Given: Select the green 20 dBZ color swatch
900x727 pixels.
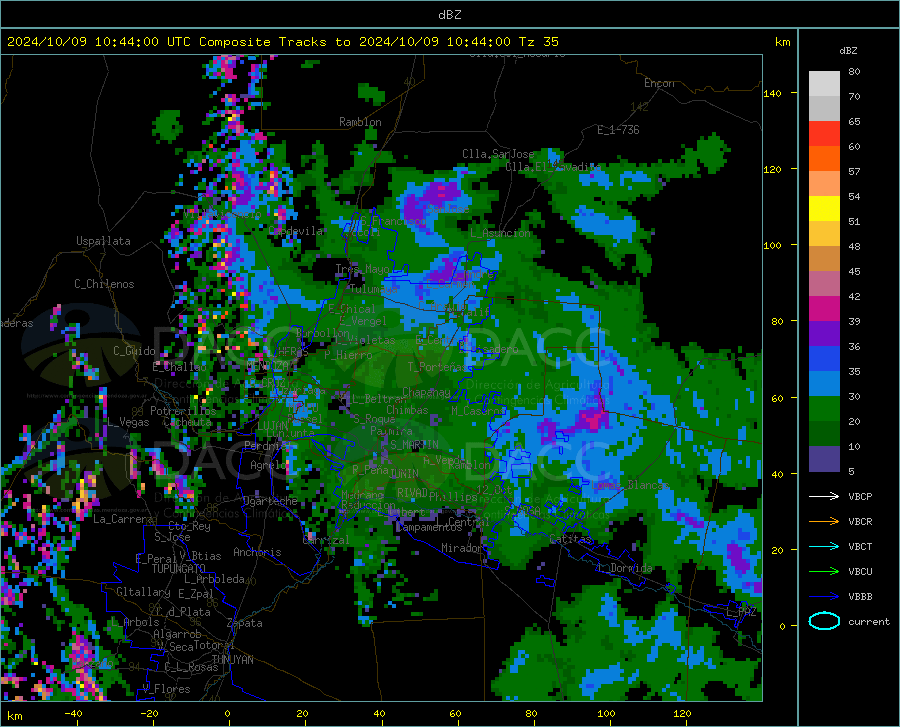Looking at the screenshot, I should [824, 409].
